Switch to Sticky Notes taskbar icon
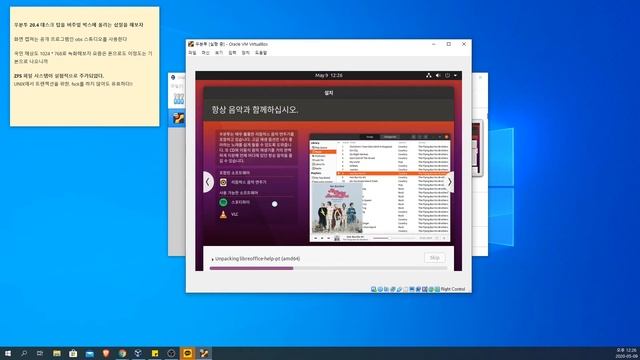640x360 pixels. click(x=155, y=353)
